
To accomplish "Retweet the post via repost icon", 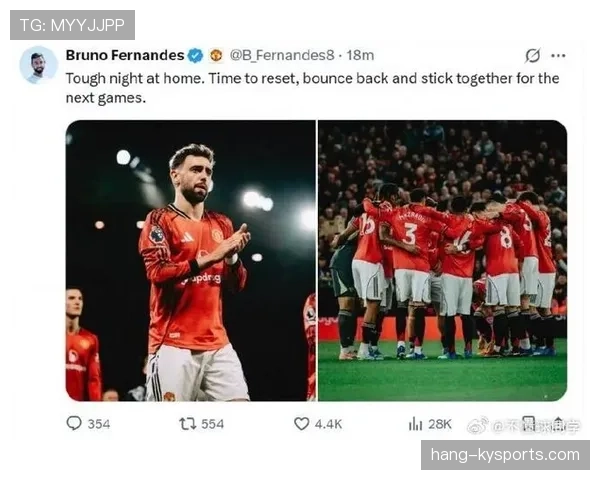I will 188,424.
